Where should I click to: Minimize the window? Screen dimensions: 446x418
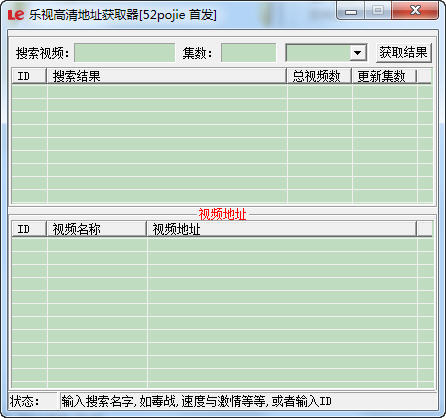point(351,11)
